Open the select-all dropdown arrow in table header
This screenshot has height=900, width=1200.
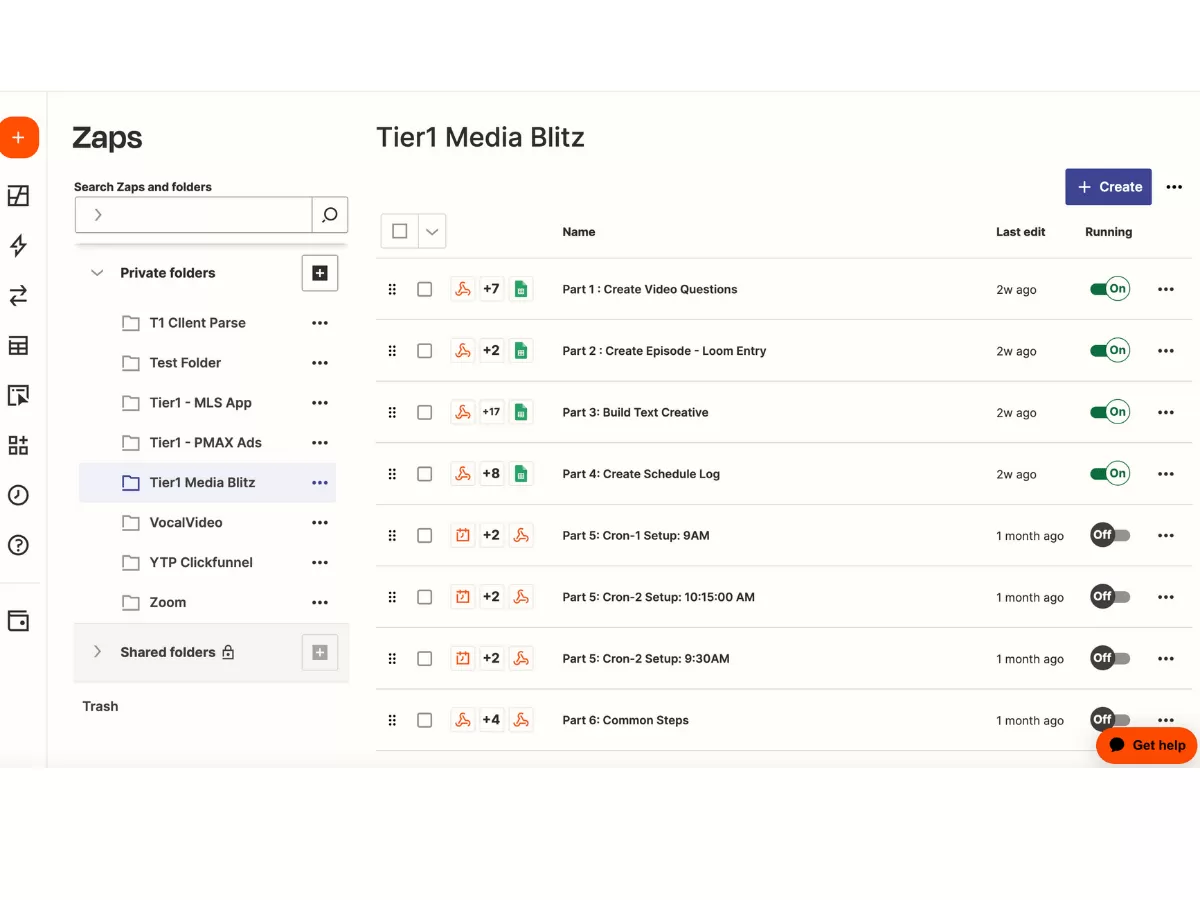point(432,231)
